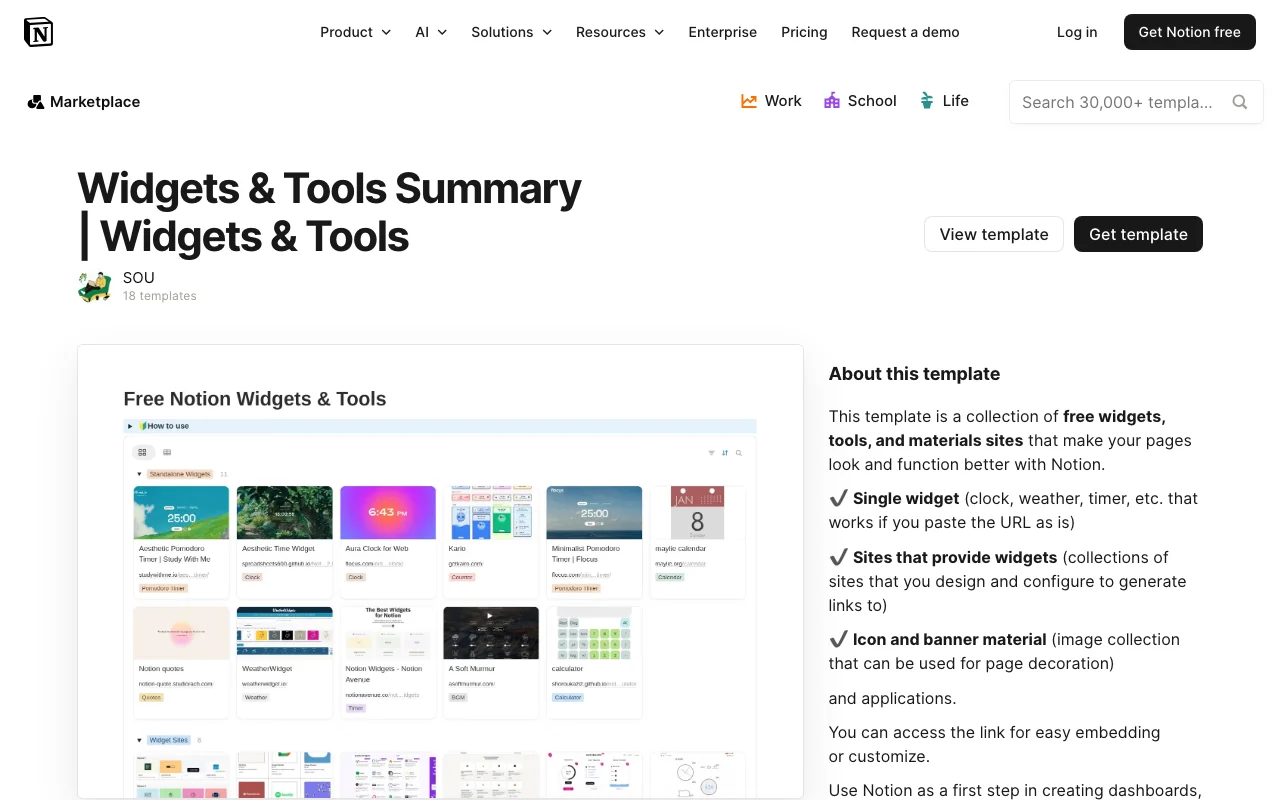The width and height of the screenshot is (1280, 800).
Task: Click the About this template heading
Action: 914,374
